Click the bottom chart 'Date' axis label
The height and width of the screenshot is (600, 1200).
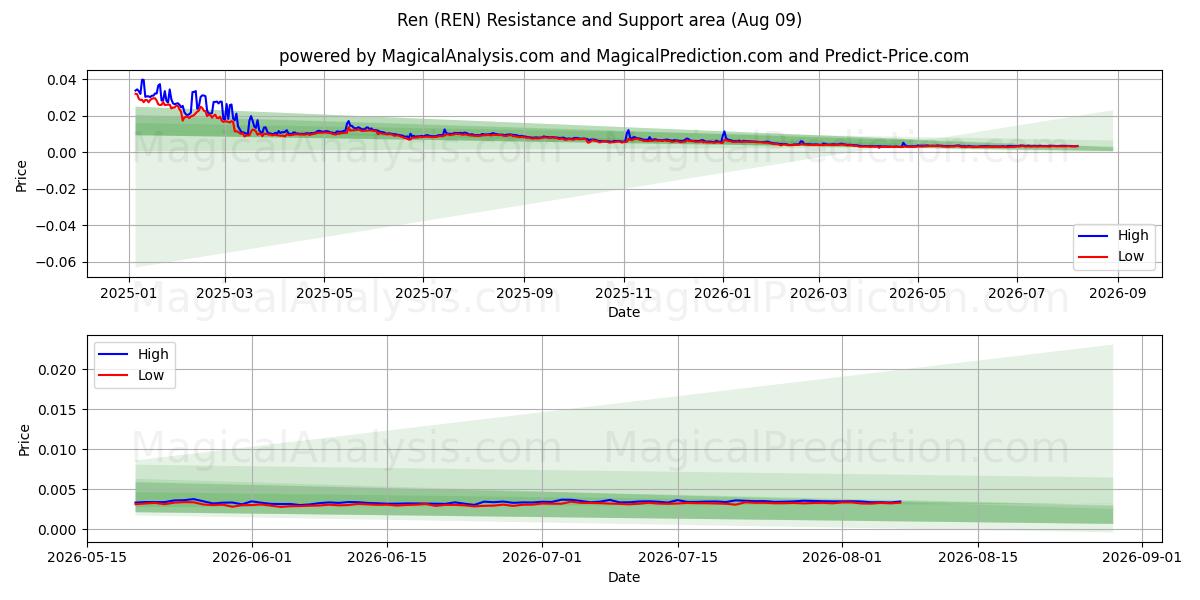click(624, 577)
